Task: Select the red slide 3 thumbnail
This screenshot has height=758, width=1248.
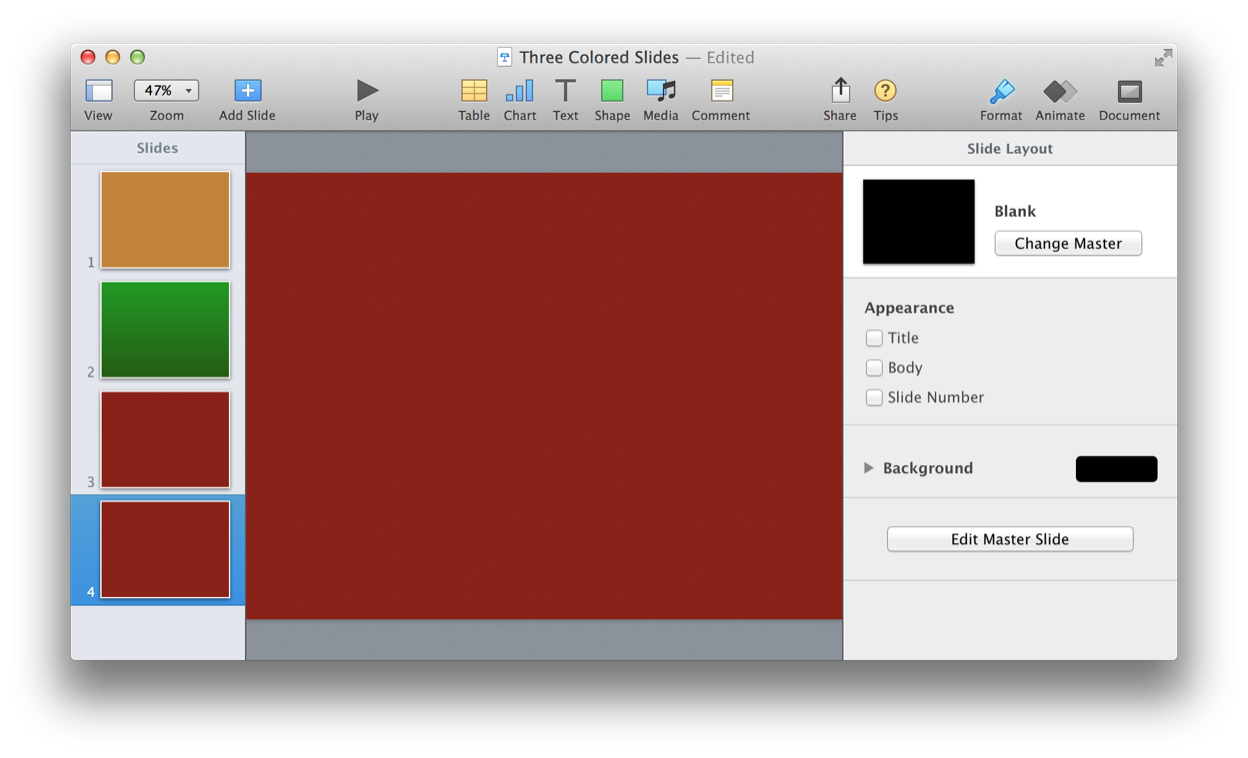Action: pos(165,440)
